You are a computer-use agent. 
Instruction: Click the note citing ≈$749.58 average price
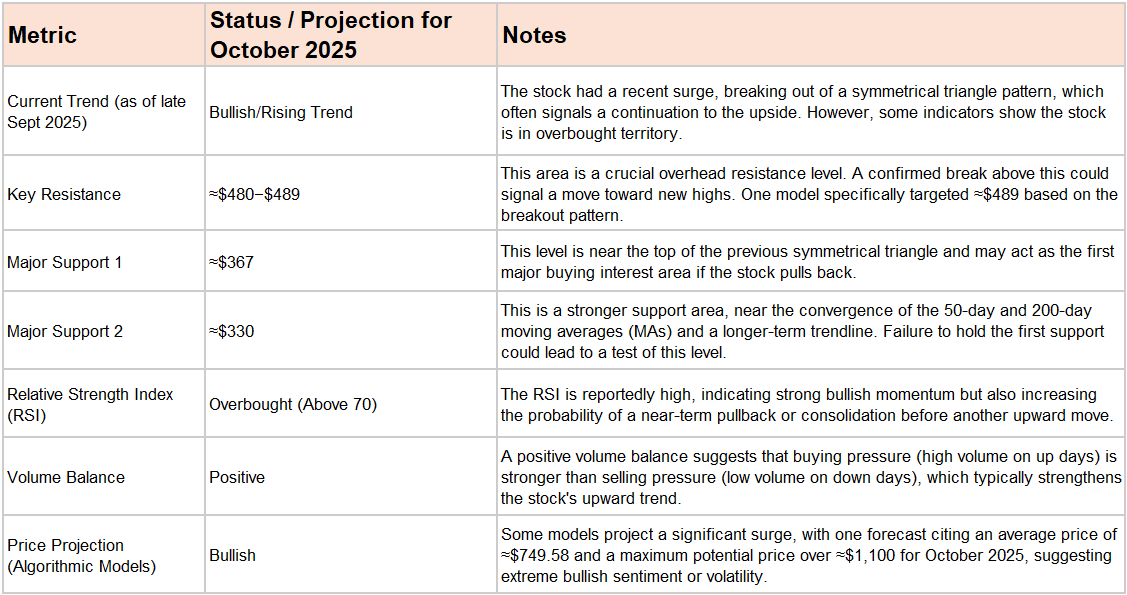click(x=809, y=555)
